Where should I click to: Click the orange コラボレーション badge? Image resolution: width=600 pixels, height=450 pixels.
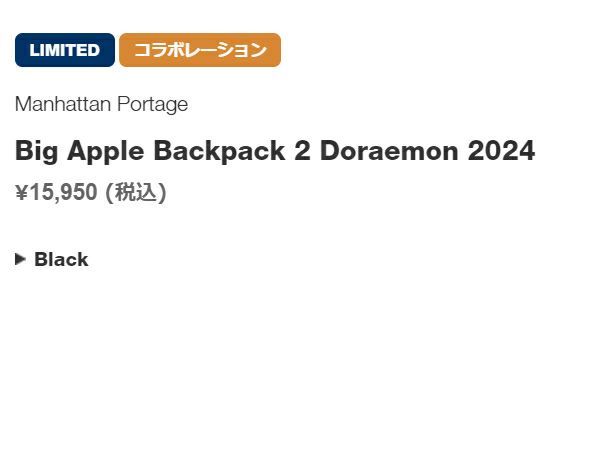point(200,50)
